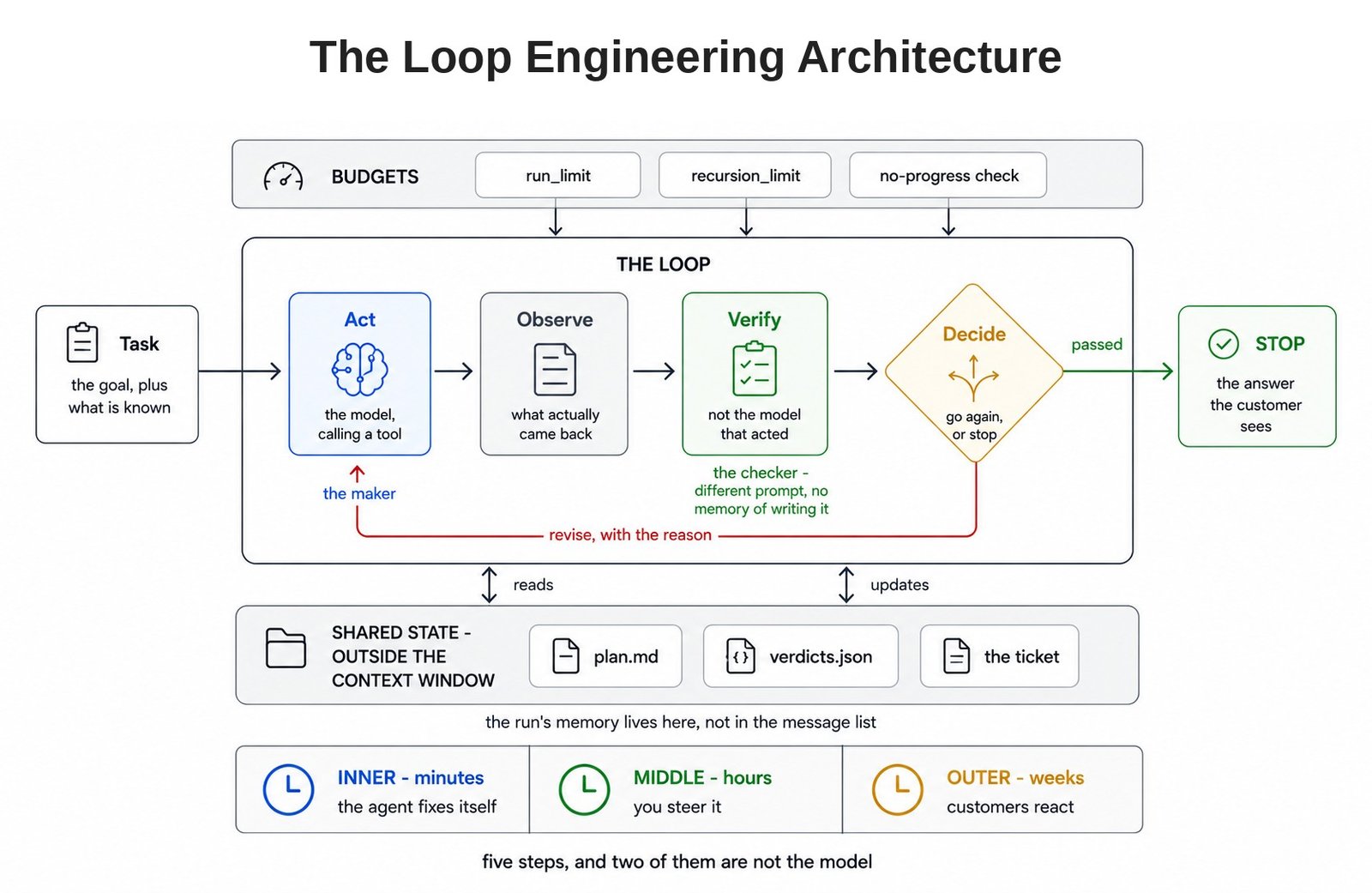
Task: Click the BUDGETS label
Action: click(x=375, y=177)
